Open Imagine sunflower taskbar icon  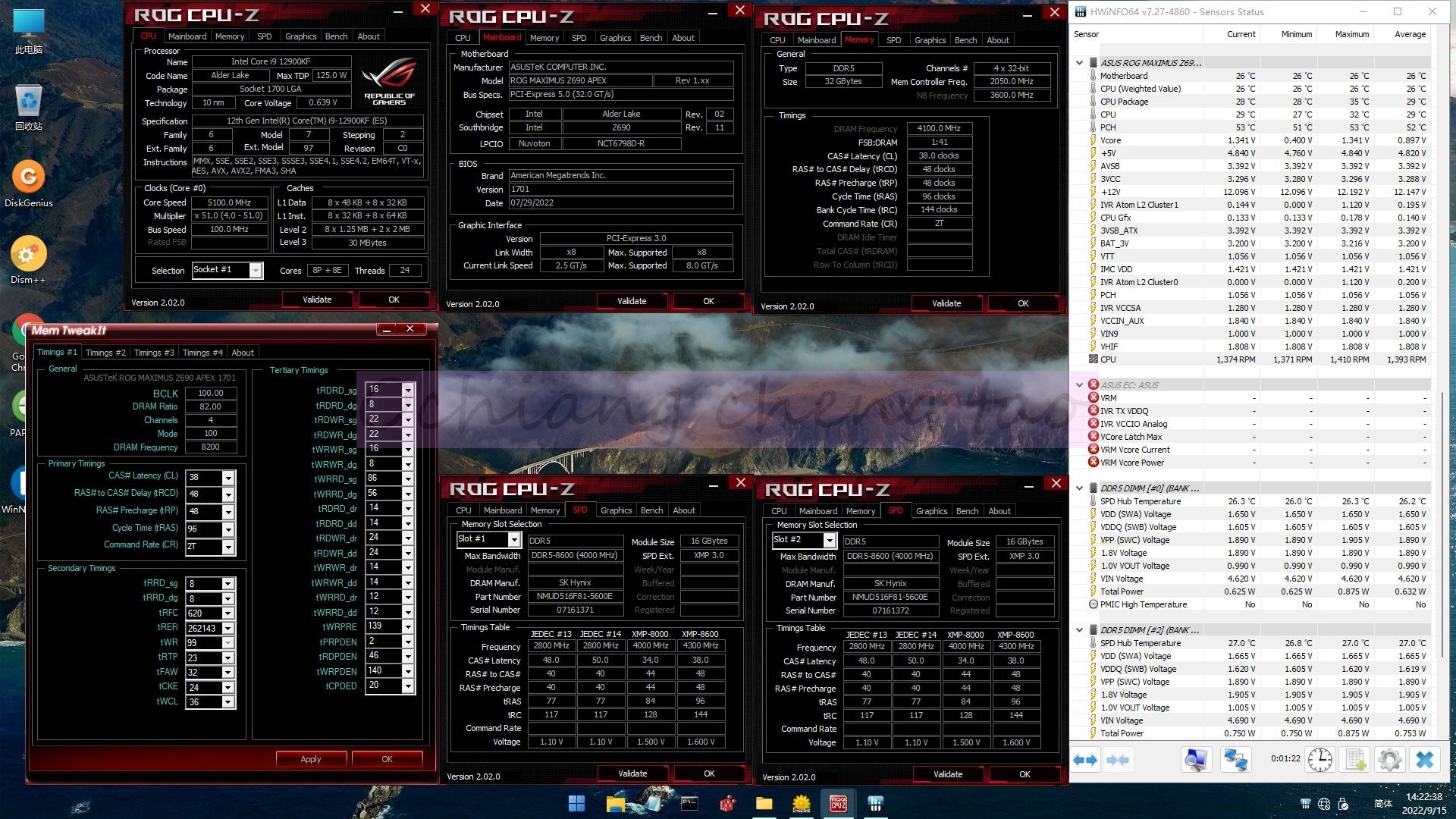coord(802,803)
